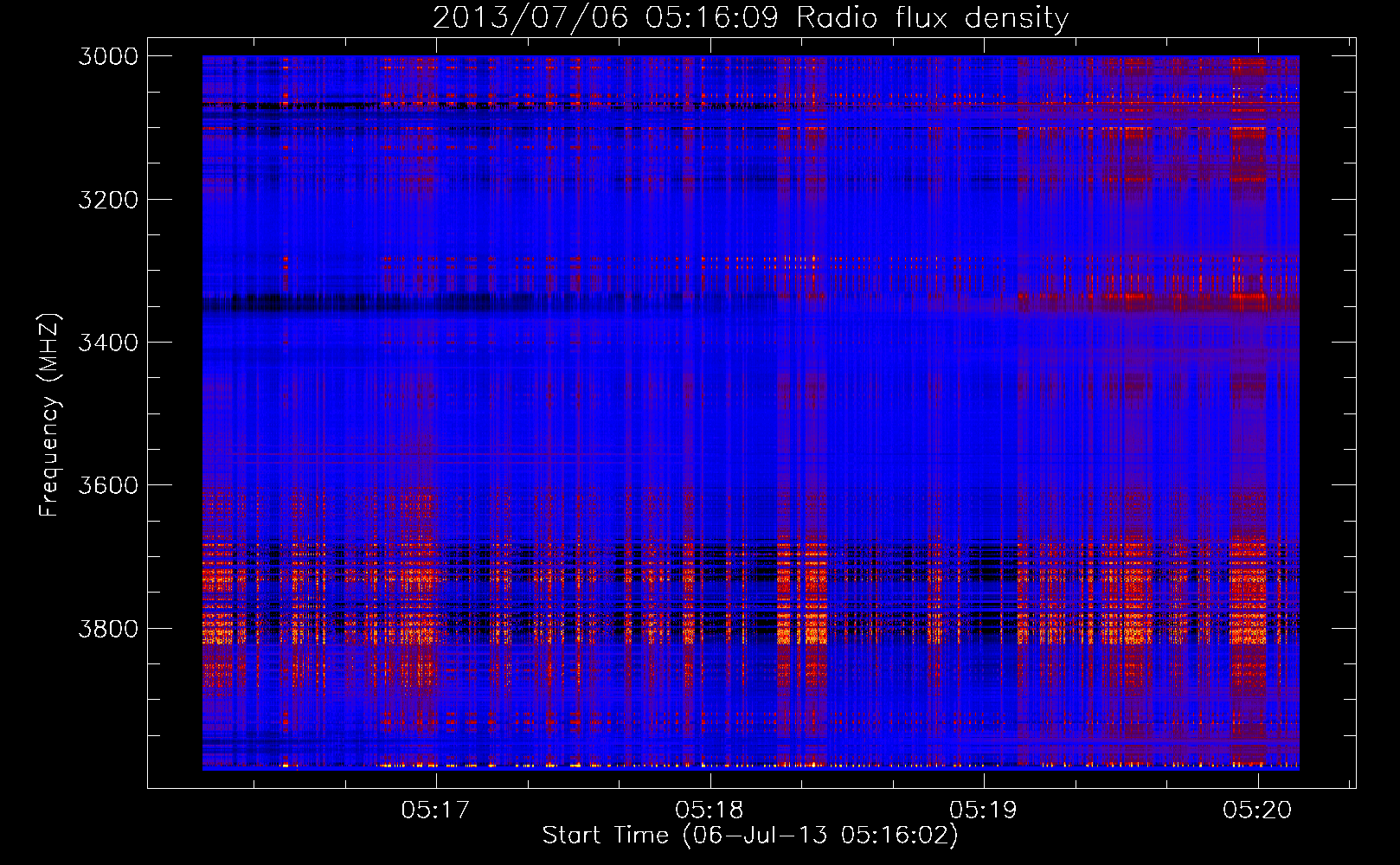Select the 3800 frequency axis label

click(108, 629)
